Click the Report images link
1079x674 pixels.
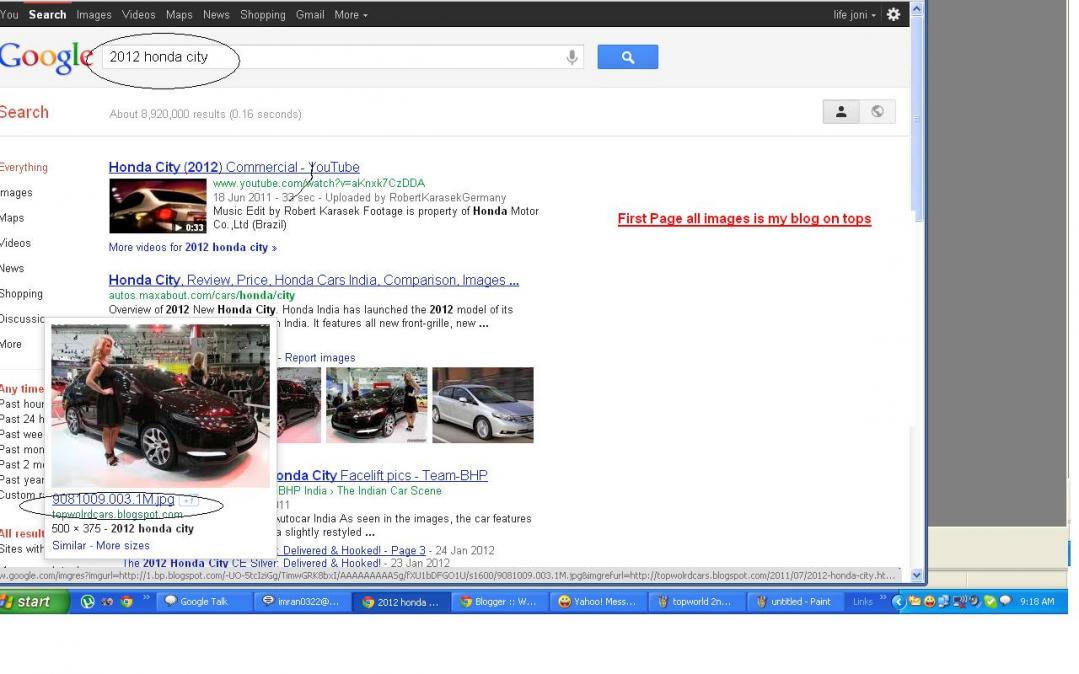(x=320, y=358)
